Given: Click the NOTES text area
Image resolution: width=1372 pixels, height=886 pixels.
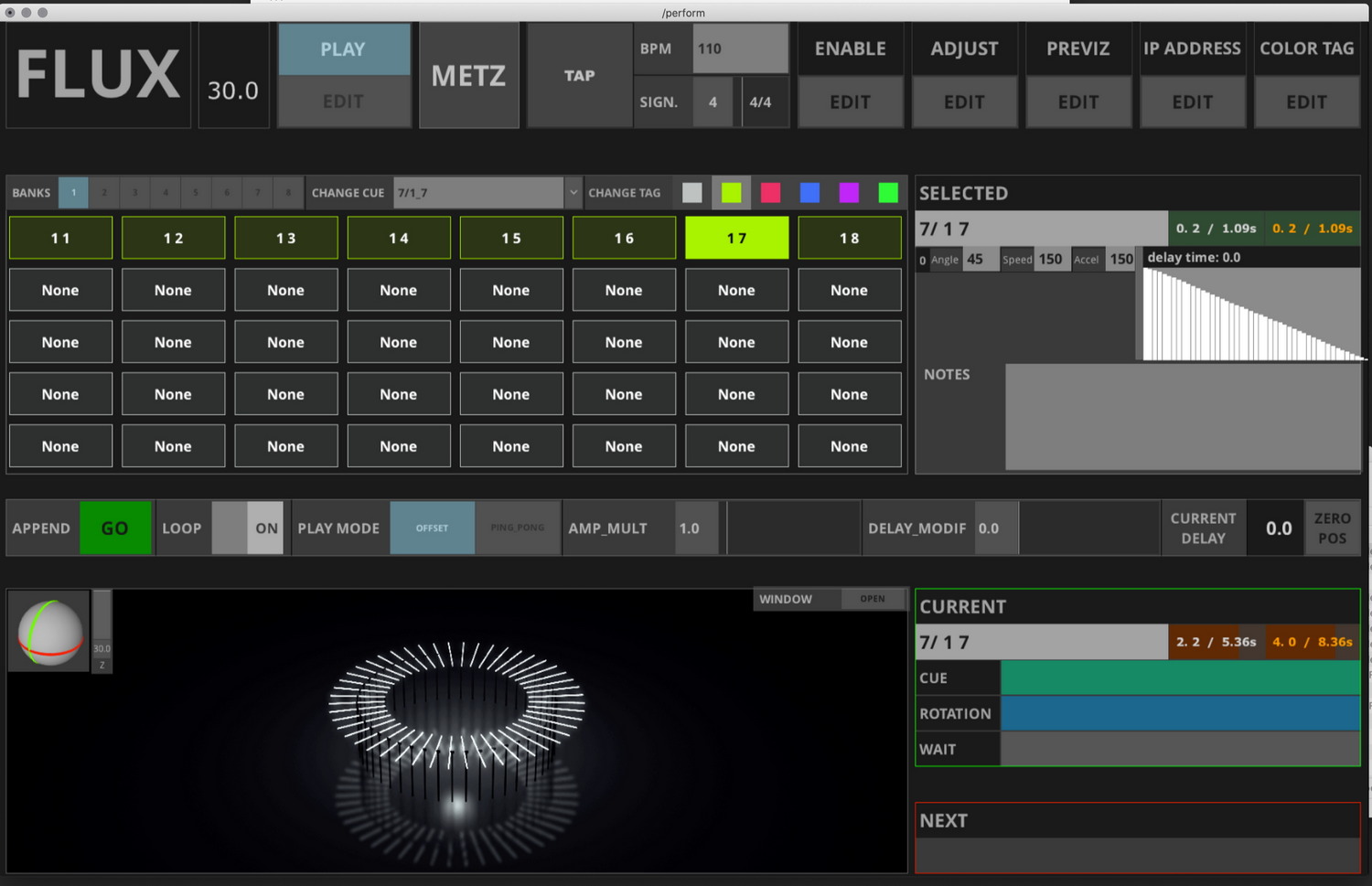Looking at the screenshot, I should click(x=1183, y=417).
